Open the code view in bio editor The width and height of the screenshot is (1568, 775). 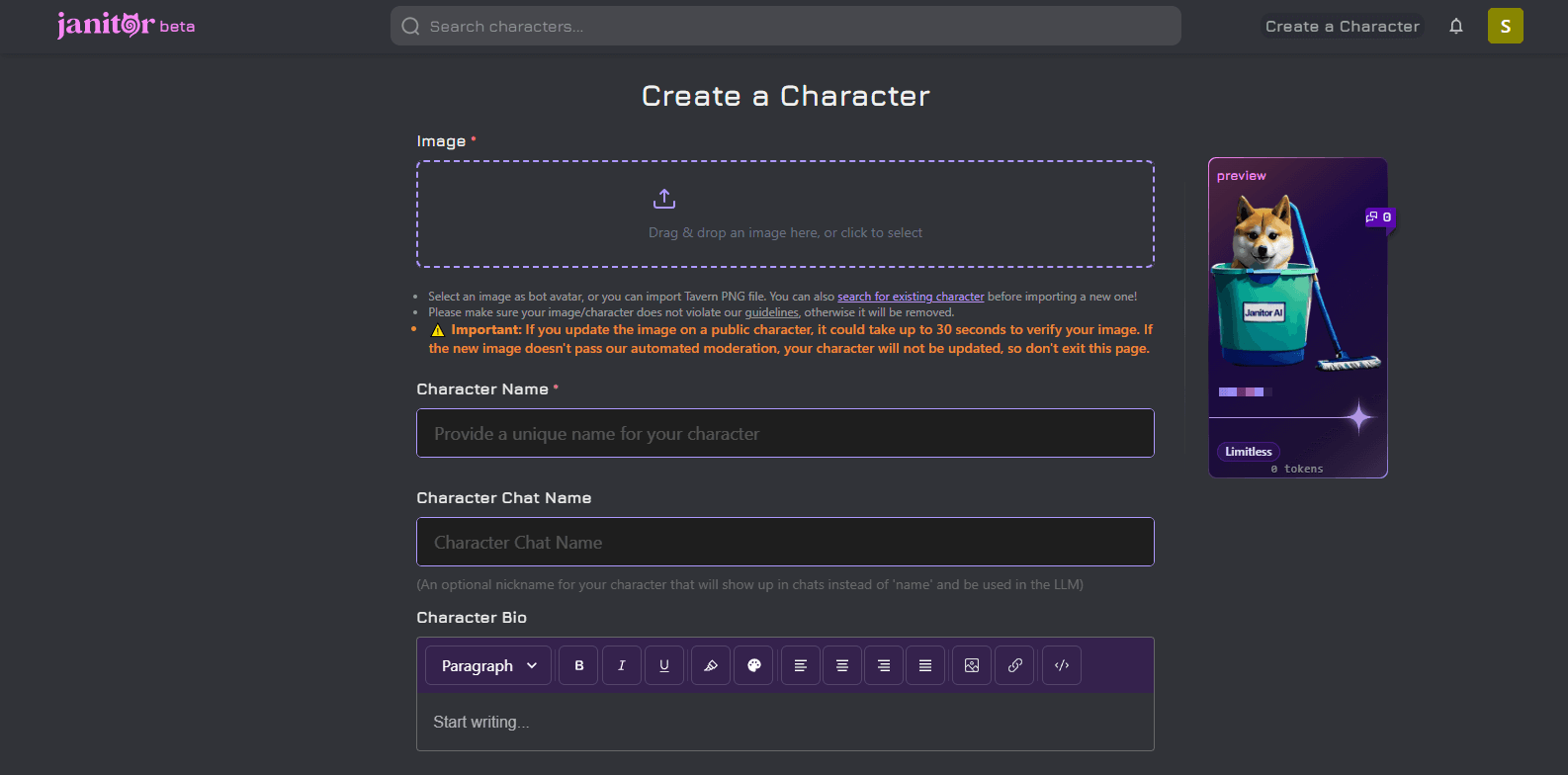1062,665
